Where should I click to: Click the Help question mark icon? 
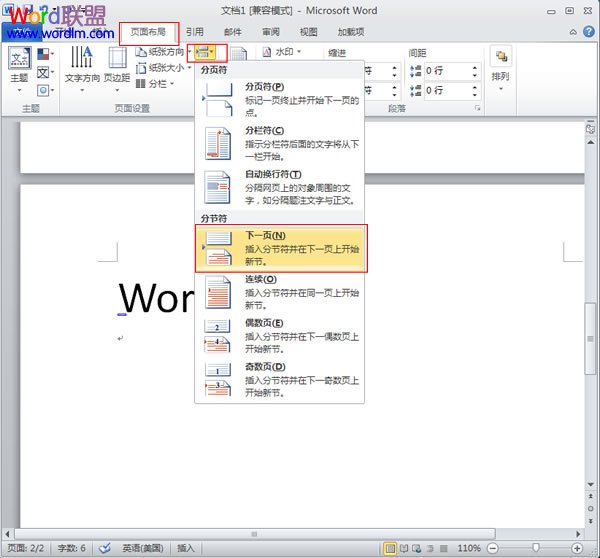tap(589, 32)
